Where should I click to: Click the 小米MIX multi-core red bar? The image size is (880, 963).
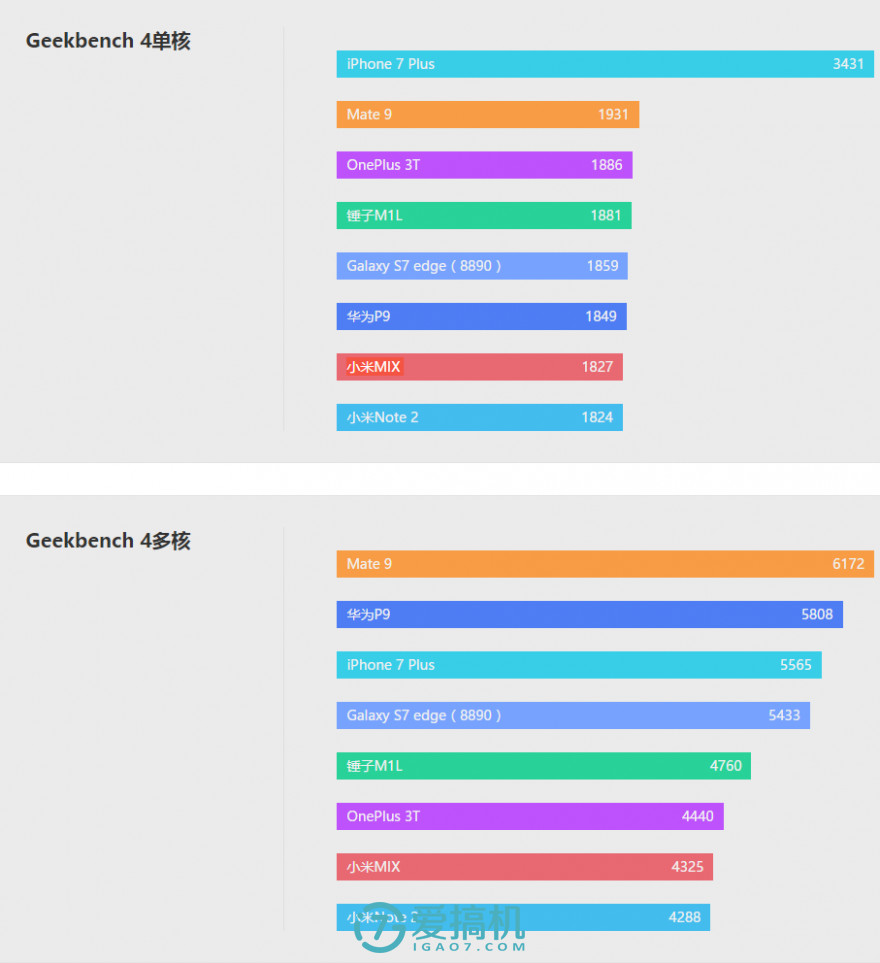pos(524,867)
